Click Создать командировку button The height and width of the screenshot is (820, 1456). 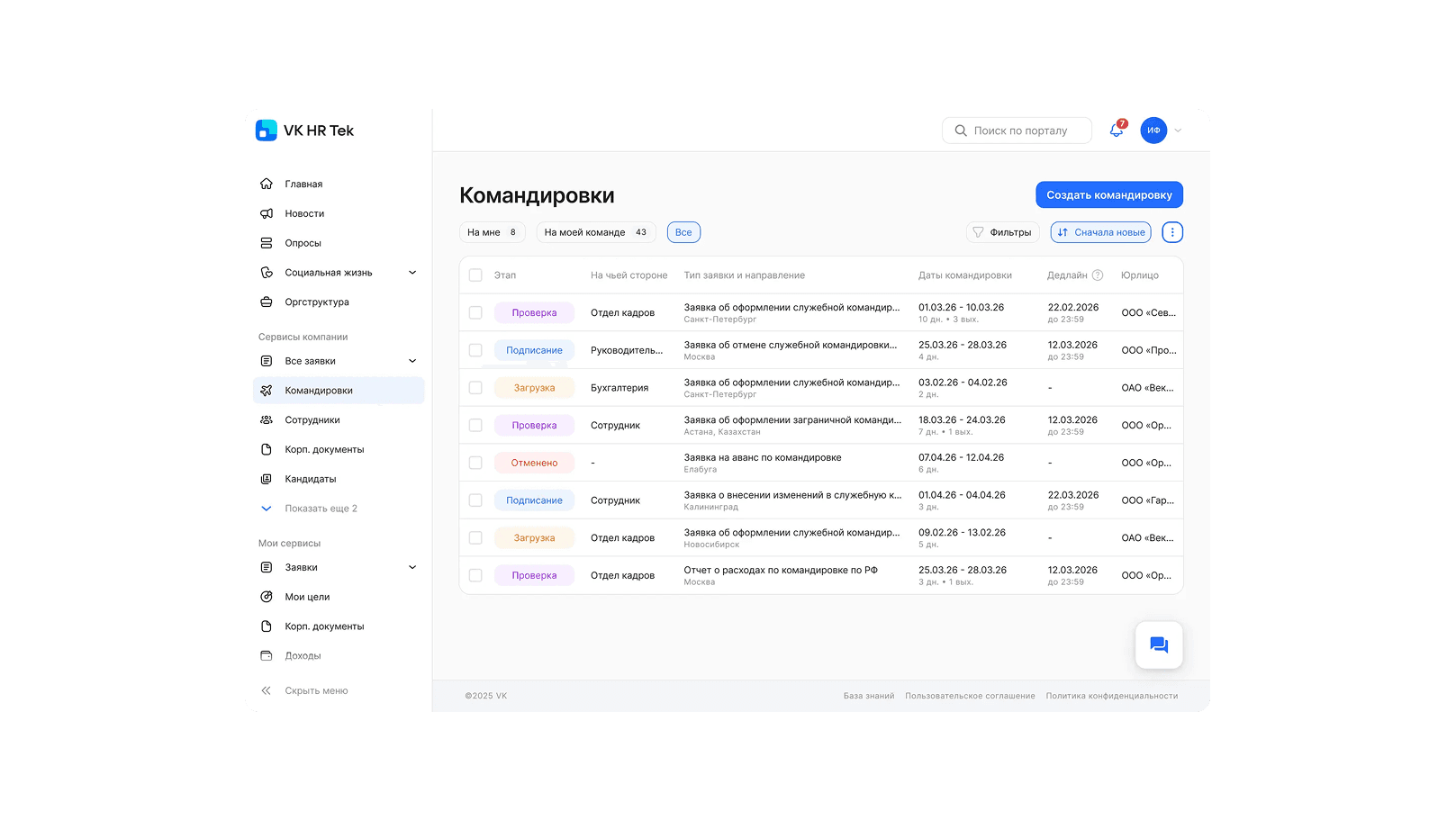coord(1109,194)
